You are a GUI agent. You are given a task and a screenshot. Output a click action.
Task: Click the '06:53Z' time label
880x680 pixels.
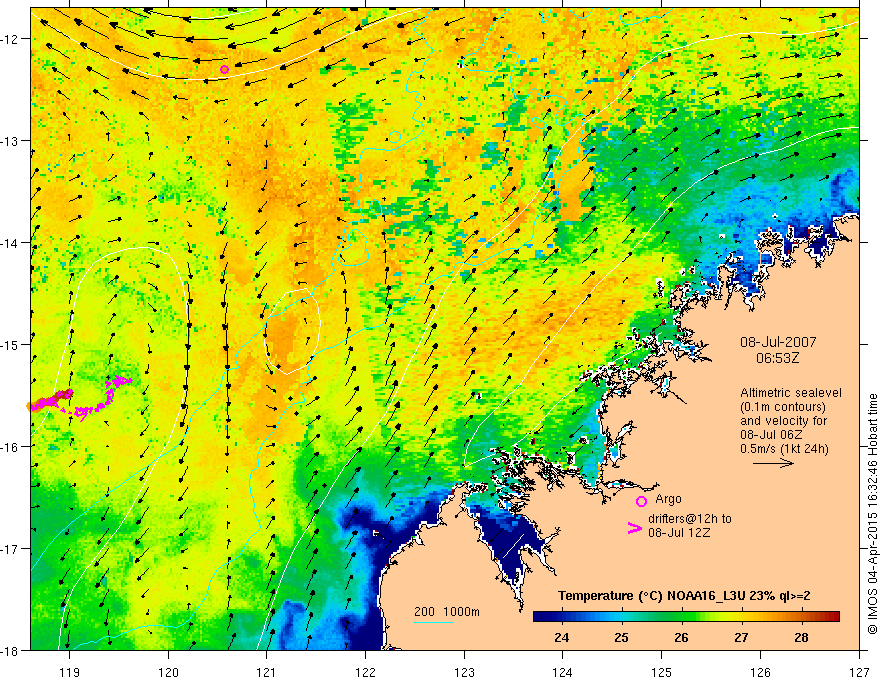click(x=777, y=358)
